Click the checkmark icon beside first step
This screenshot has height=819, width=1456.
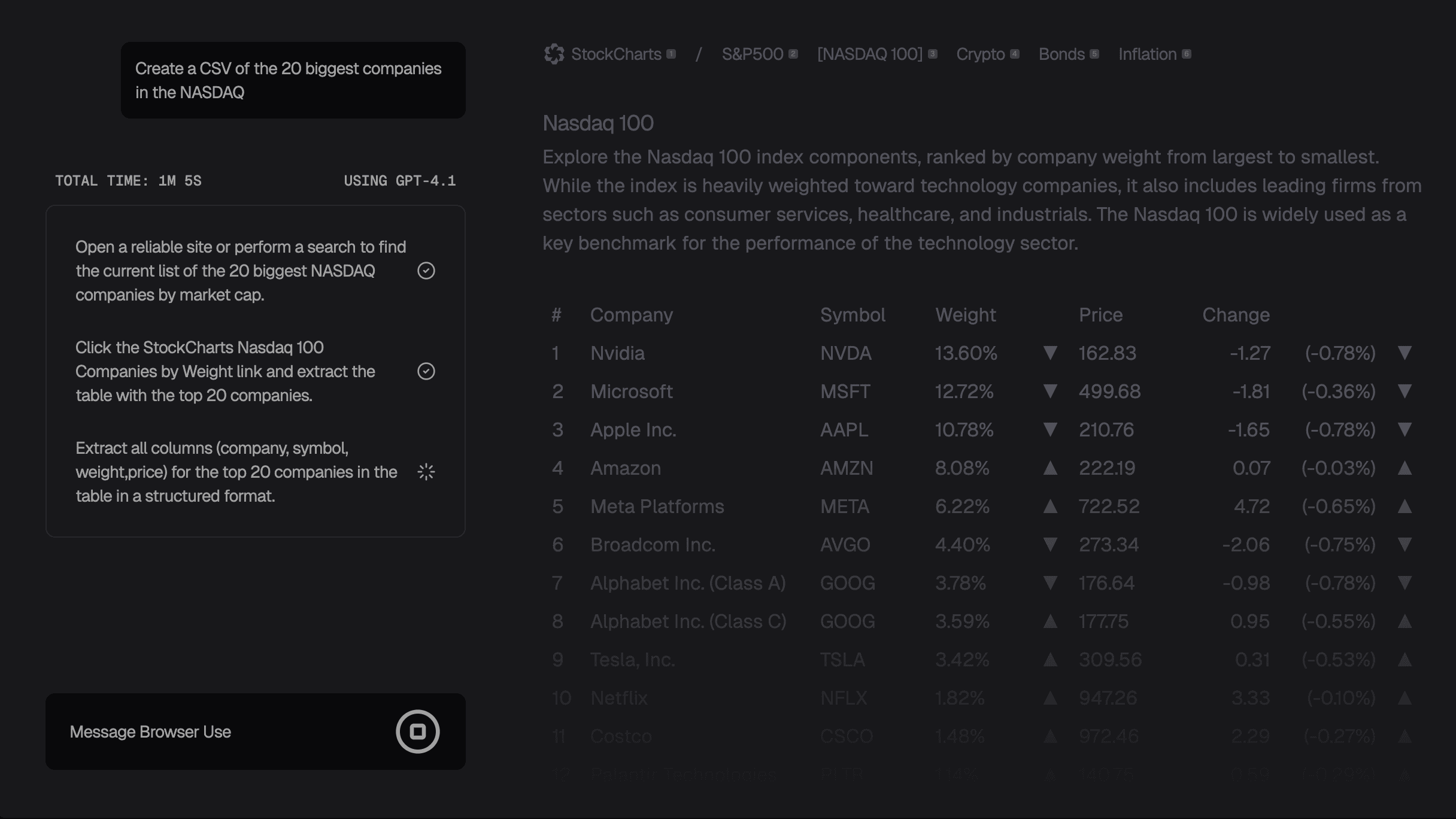(426, 271)
